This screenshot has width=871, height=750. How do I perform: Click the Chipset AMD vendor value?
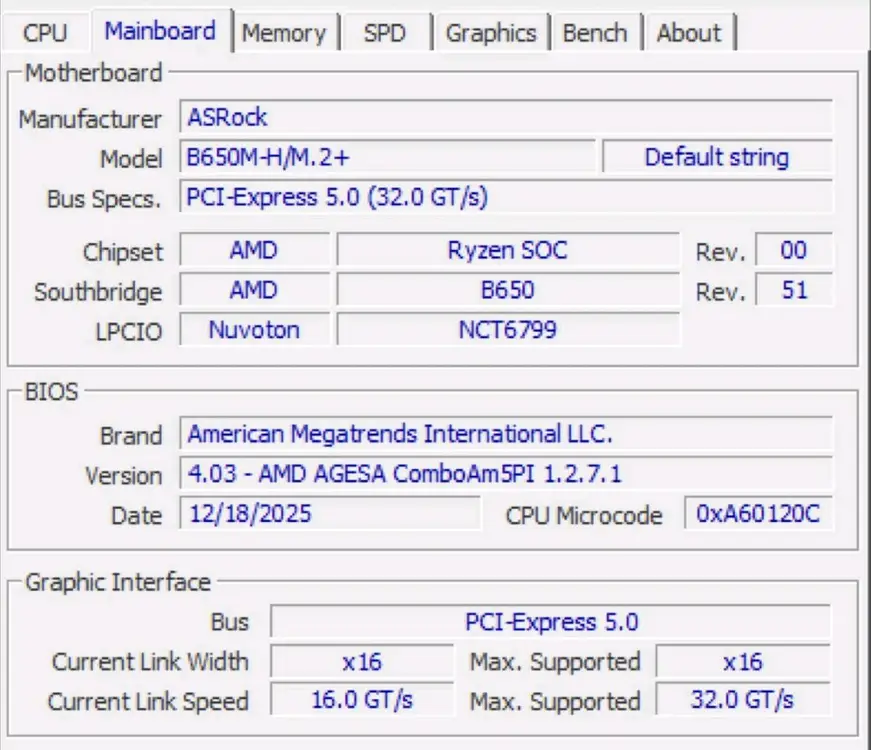[x=254, y=250]
